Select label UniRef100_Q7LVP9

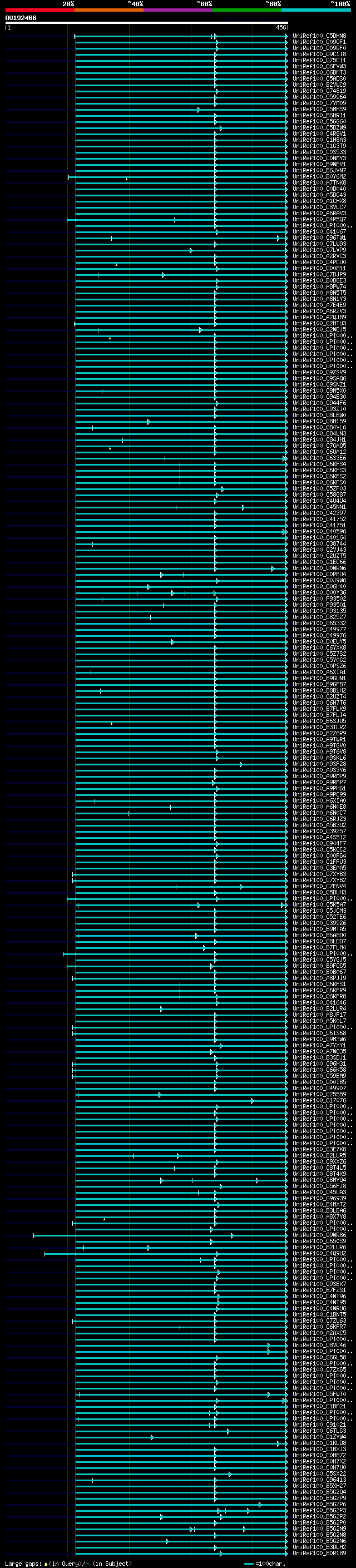[319, 250]
